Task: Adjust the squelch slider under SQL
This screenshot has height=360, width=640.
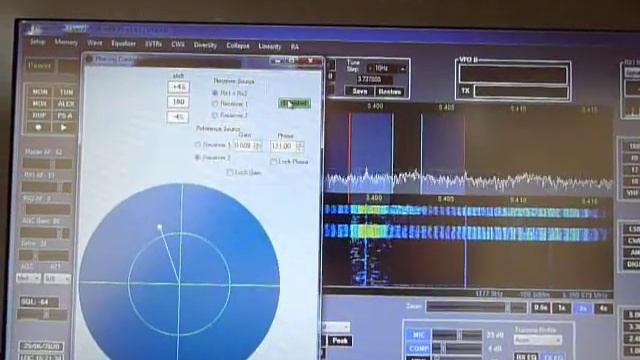Action: tap(42, 315)
